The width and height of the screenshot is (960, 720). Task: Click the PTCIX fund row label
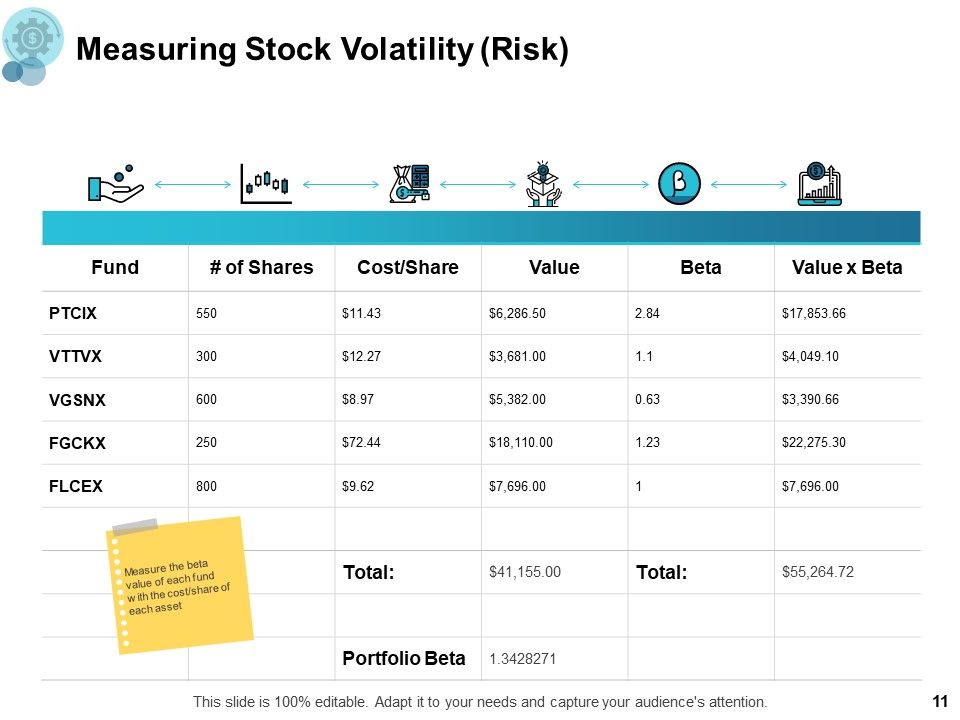(x=73, y=313)
